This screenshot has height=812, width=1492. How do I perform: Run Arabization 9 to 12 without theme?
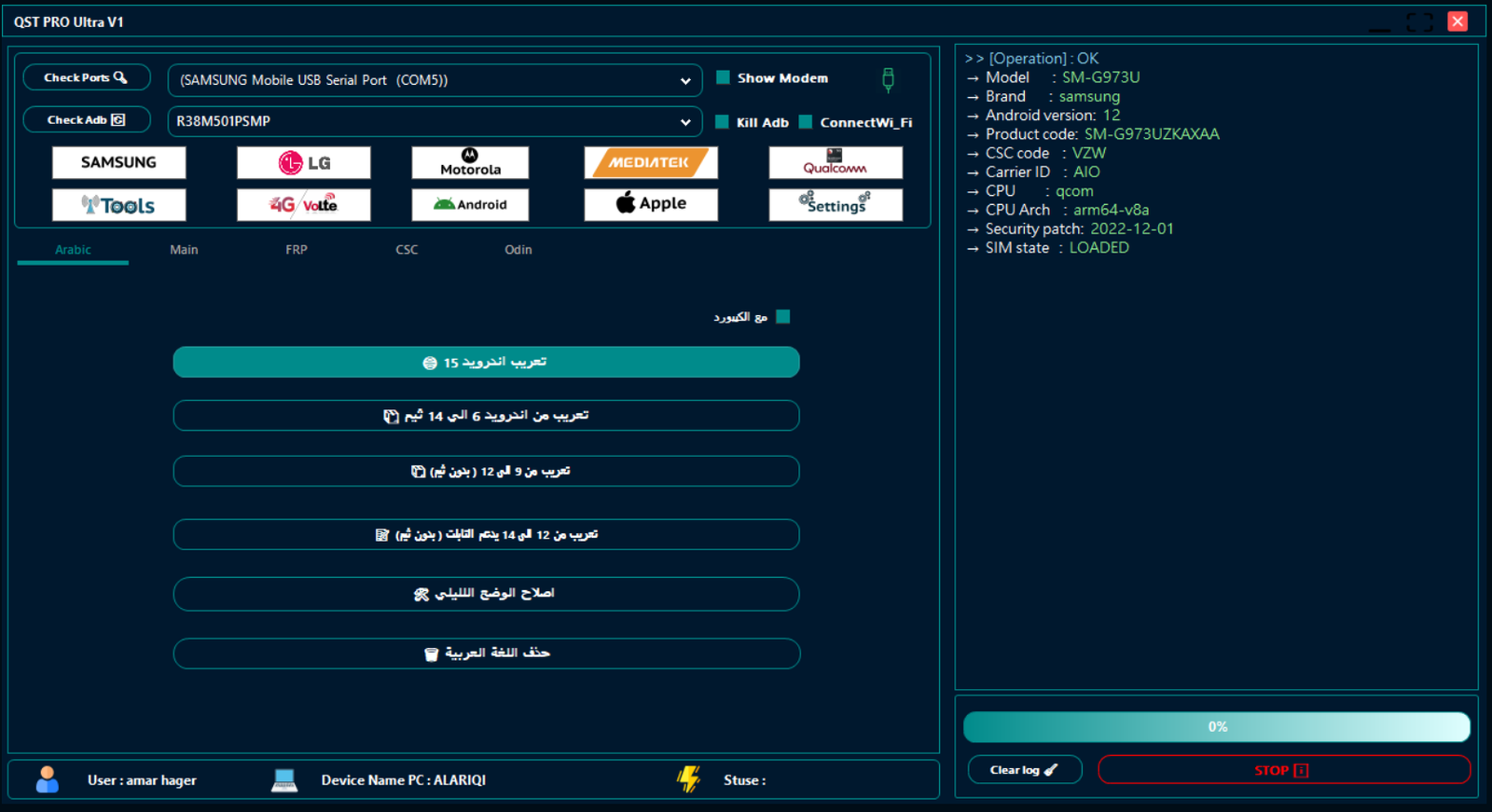486,471
